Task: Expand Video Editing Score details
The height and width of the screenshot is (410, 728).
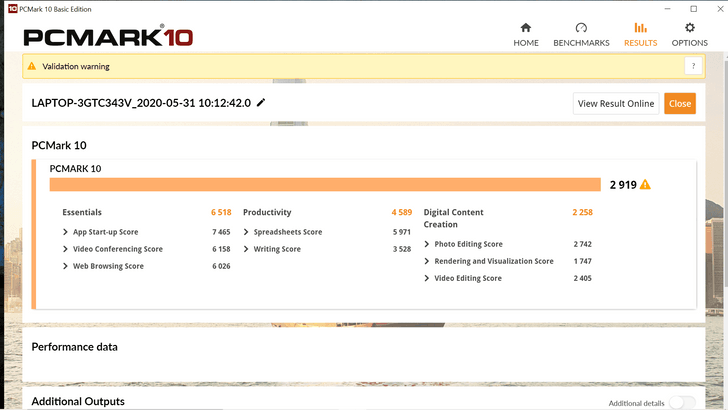Action: point(427,278)
